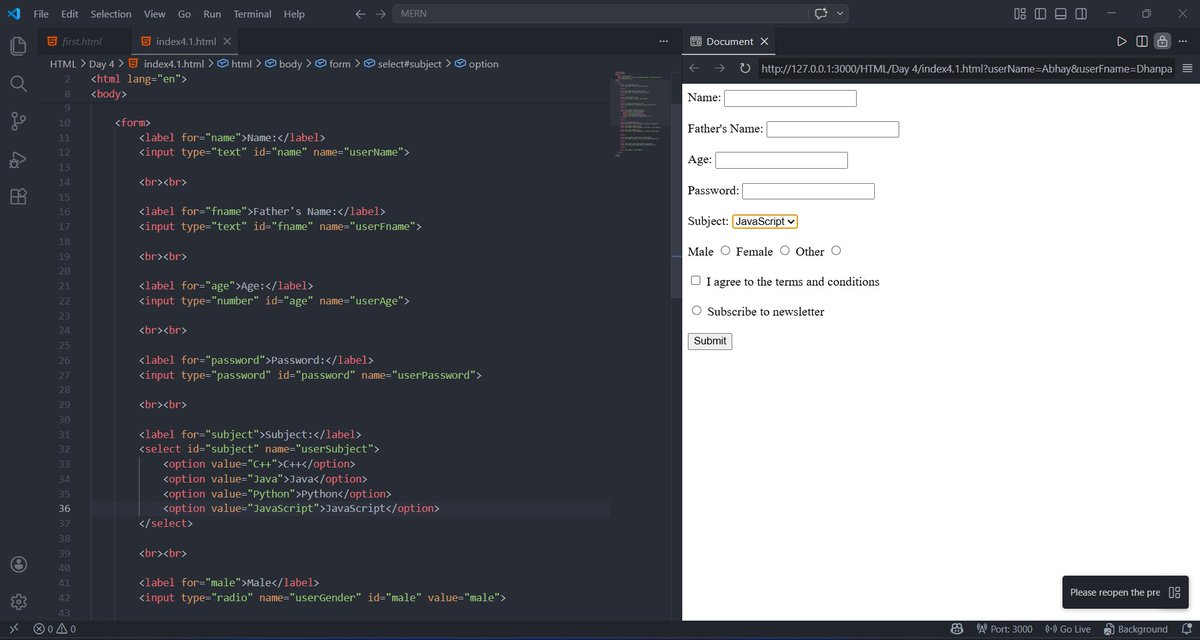Open the Terminal menu
This screenshot has width=1200, height=640.
252,14
